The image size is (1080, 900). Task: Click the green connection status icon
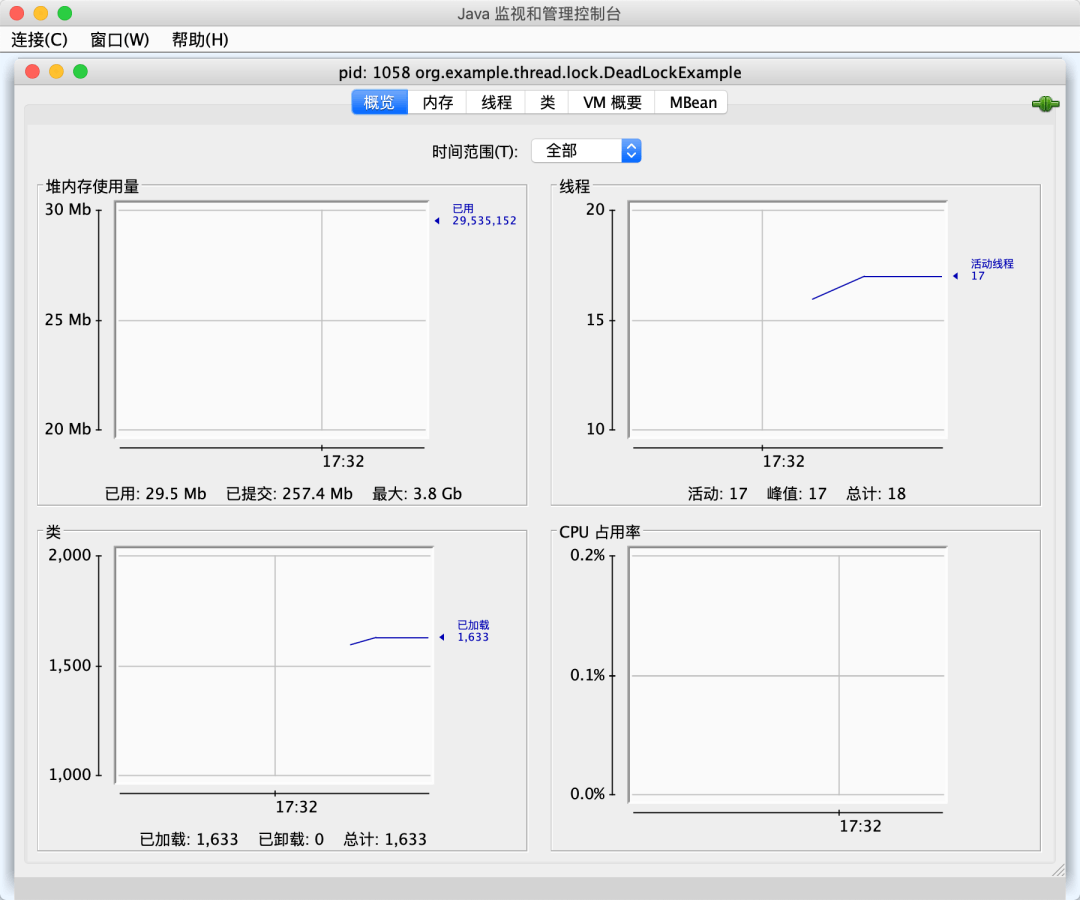click(1045, 104)
